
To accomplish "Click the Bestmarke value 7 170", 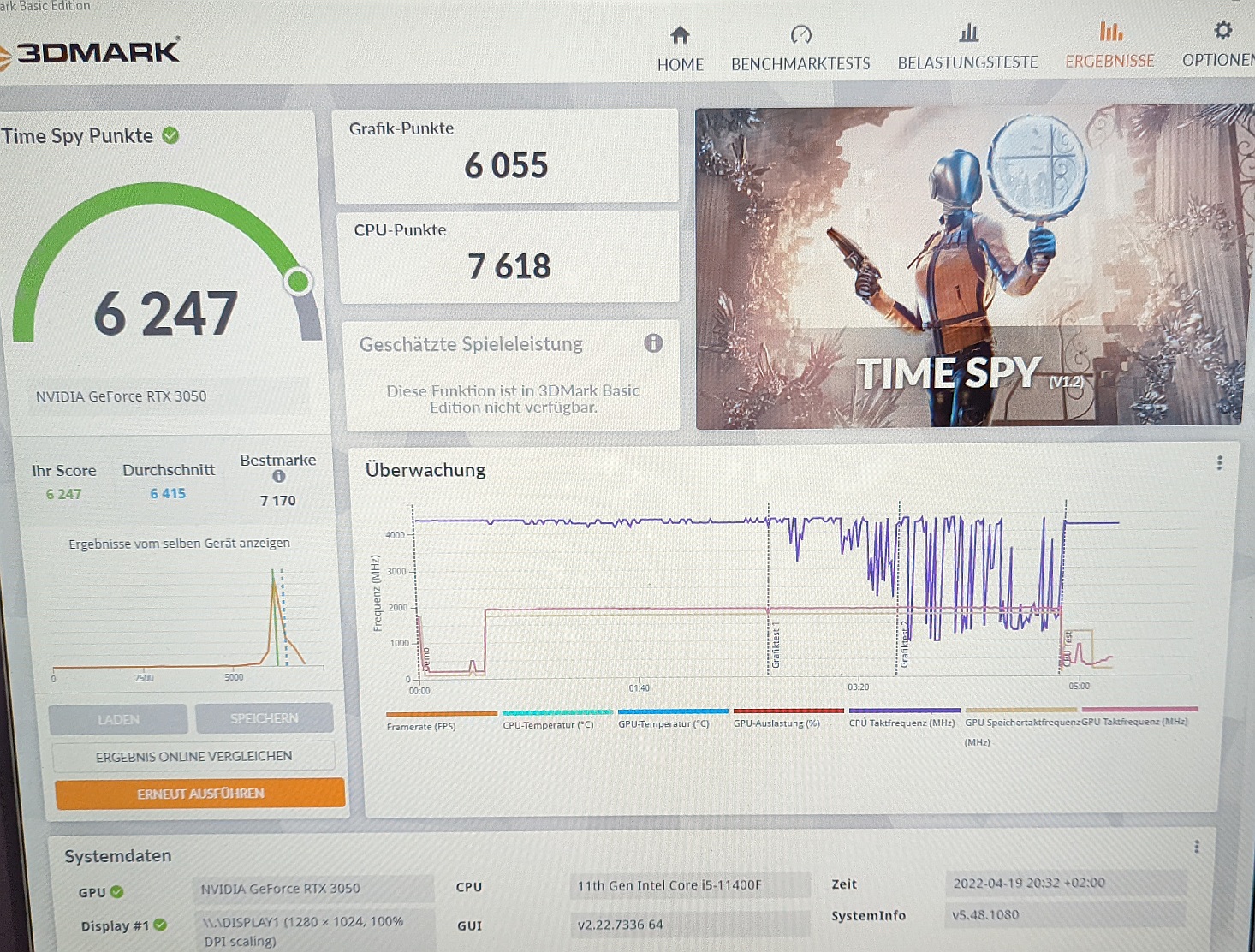I will (277, 501).
